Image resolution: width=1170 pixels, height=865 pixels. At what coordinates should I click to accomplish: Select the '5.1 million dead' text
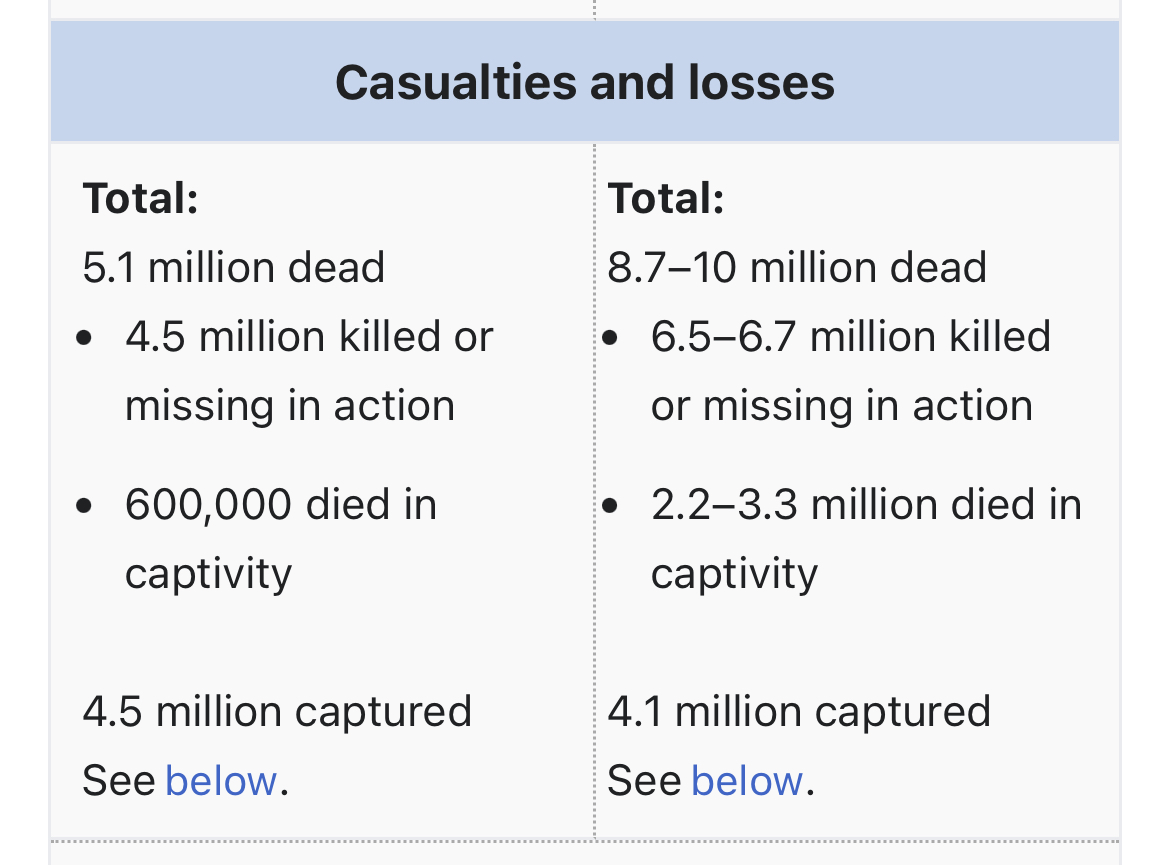tap(234, 267)
